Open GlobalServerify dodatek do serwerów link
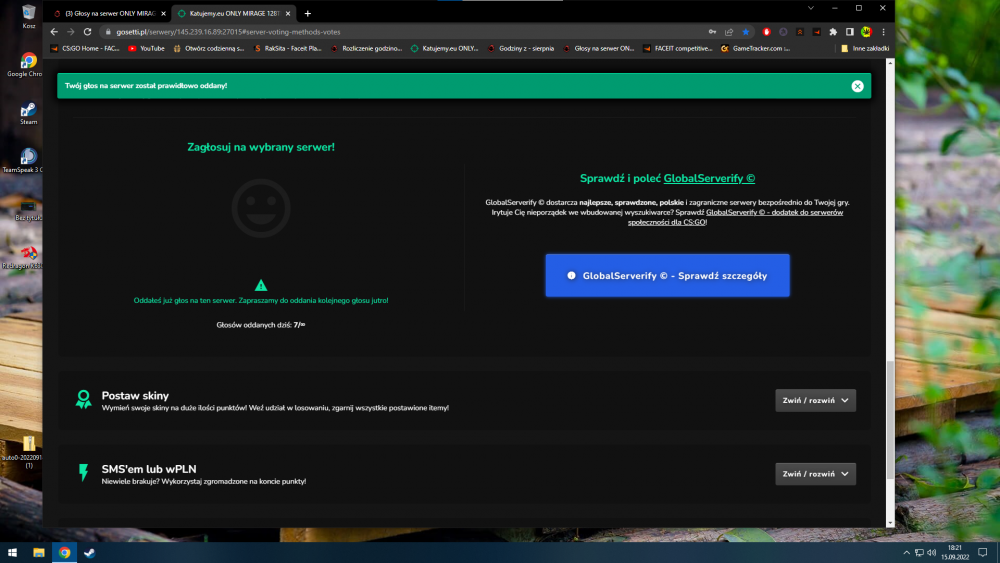Screen dimensions: 1000x563 coord(774,212)
